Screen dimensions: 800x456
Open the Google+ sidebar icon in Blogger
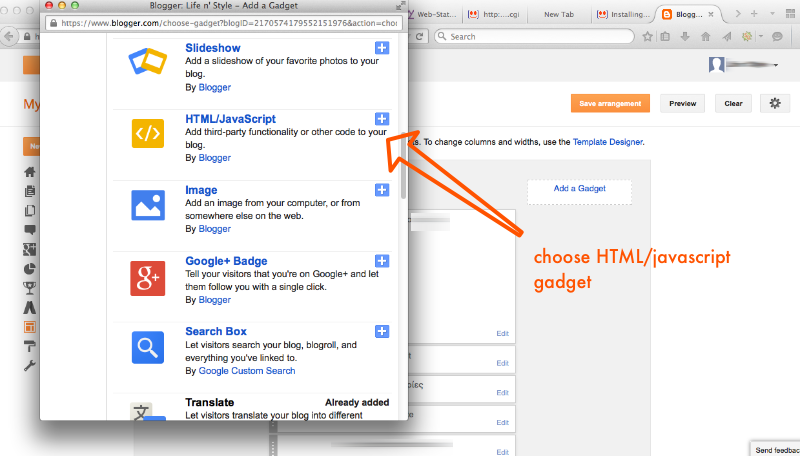[x=30, y=249]
